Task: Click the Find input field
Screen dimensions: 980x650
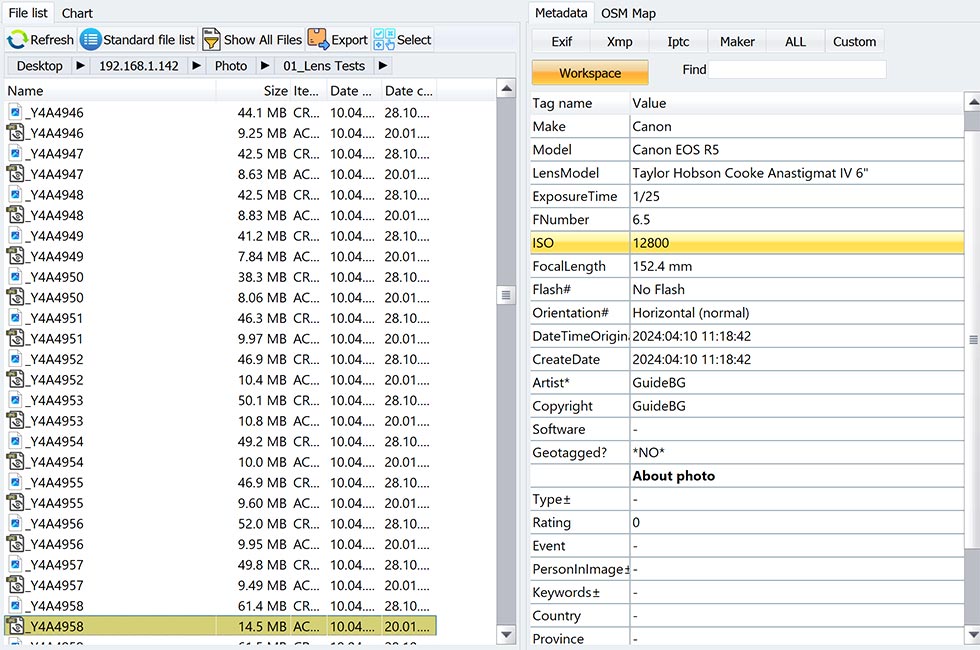Action: coord(797,70)
